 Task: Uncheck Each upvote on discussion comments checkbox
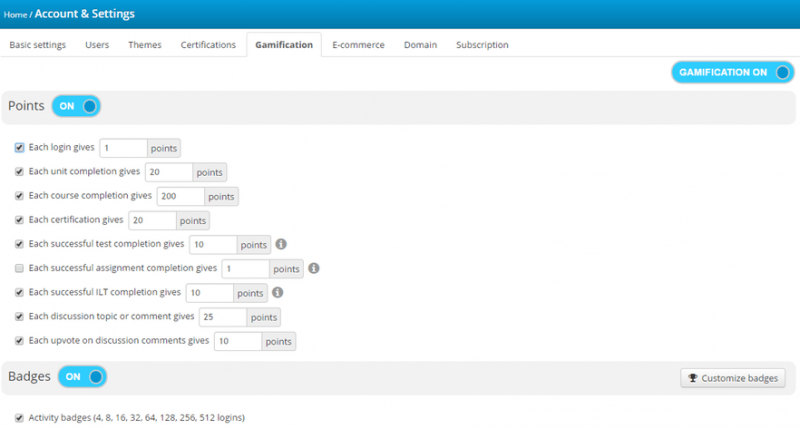click(x=19, y=341)
